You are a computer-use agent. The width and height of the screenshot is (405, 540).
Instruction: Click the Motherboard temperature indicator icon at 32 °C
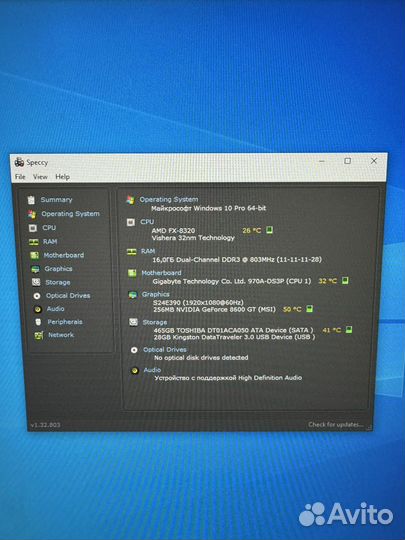[345, 281]
